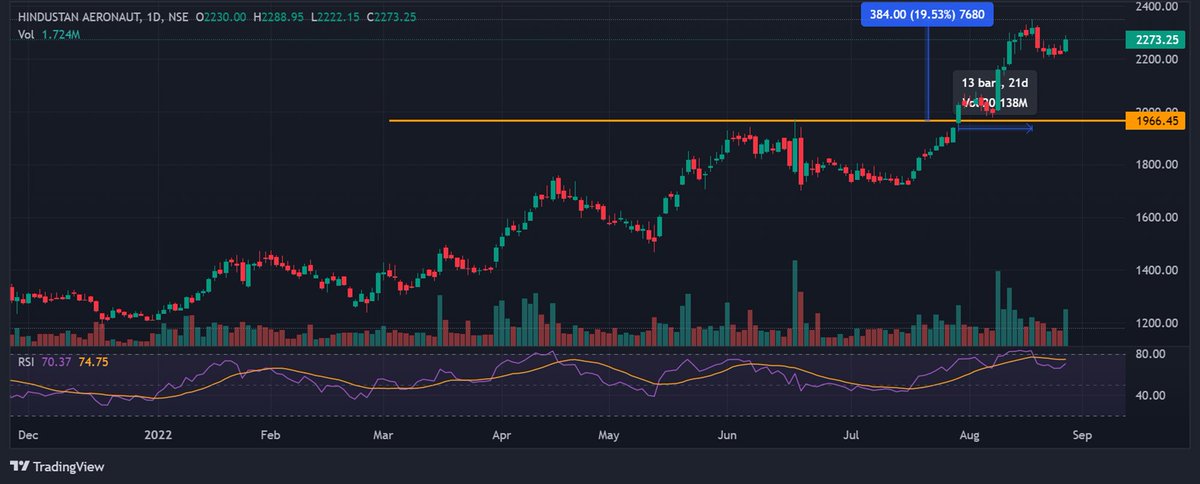Click the Mar label on time axis
Viewport: 1200px width, 484px height.
tap(383, 435)
